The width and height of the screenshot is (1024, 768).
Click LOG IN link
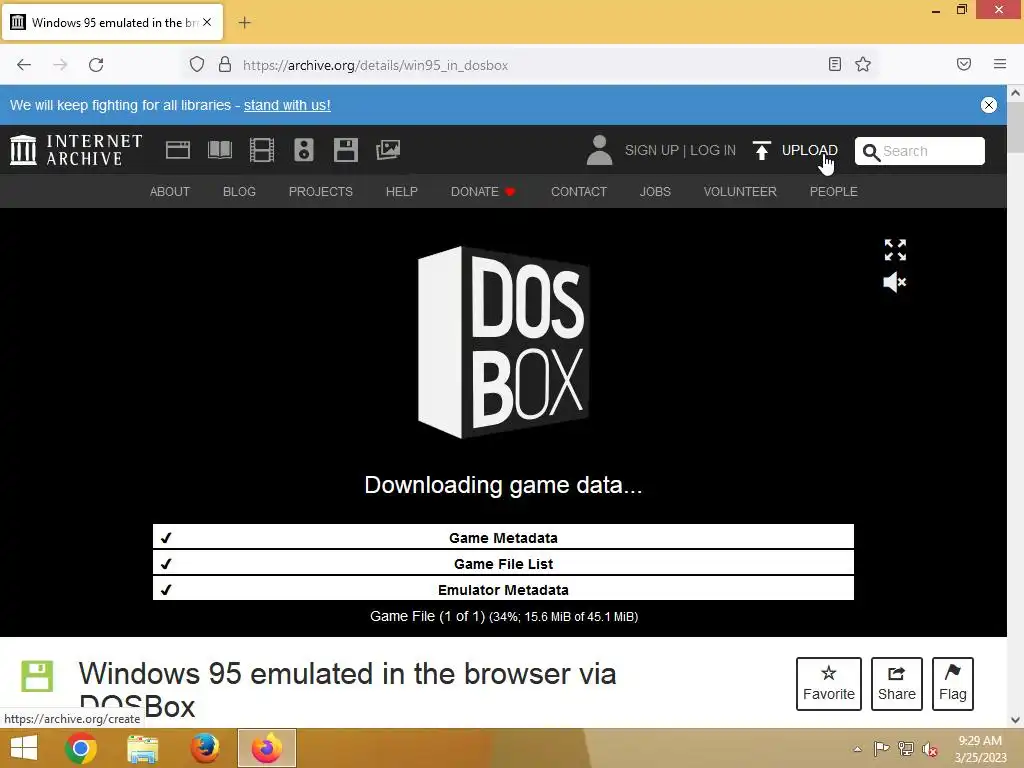pos(712,150)
